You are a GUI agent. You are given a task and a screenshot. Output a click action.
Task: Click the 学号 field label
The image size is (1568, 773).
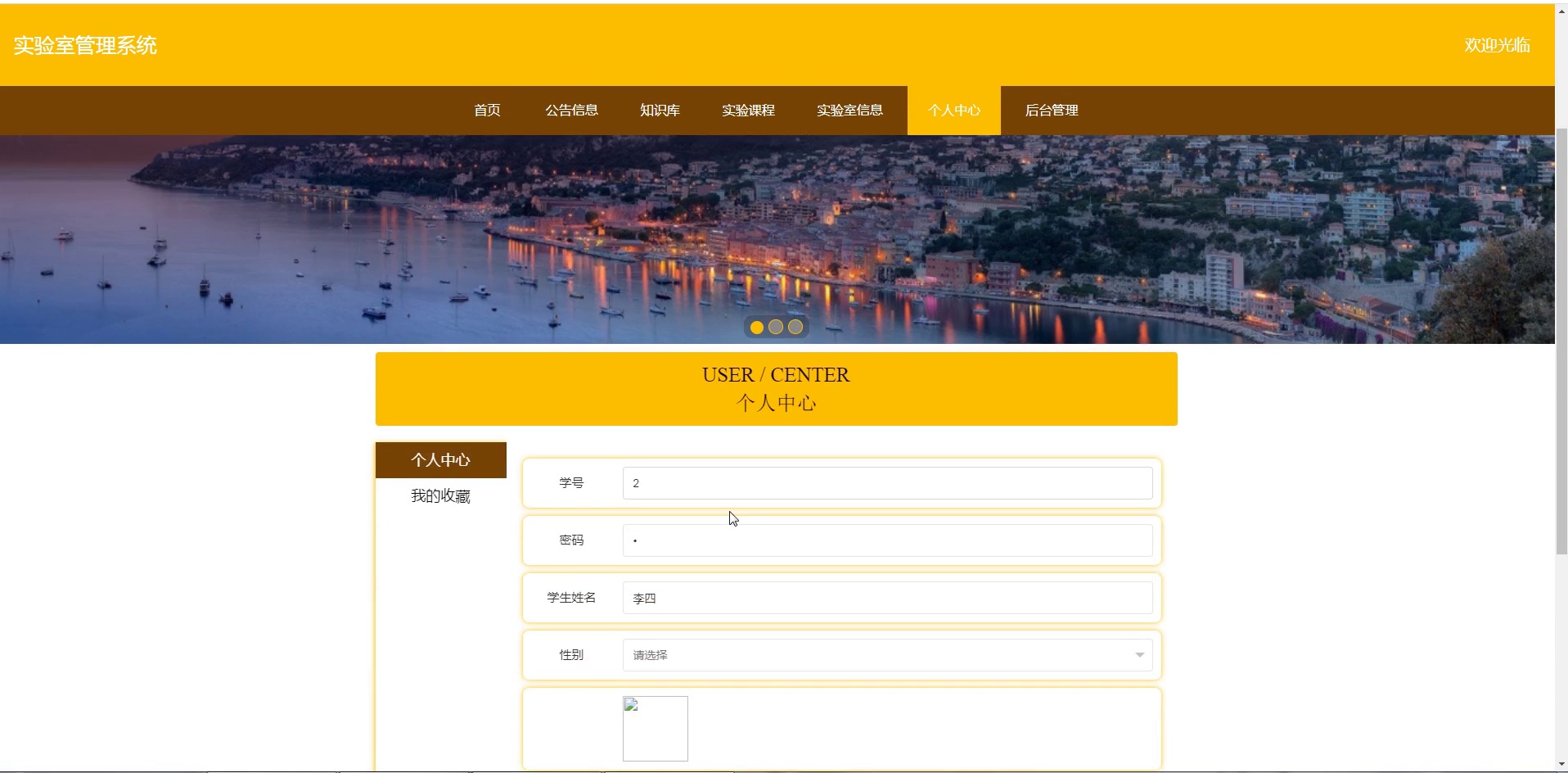pos(571,483)
